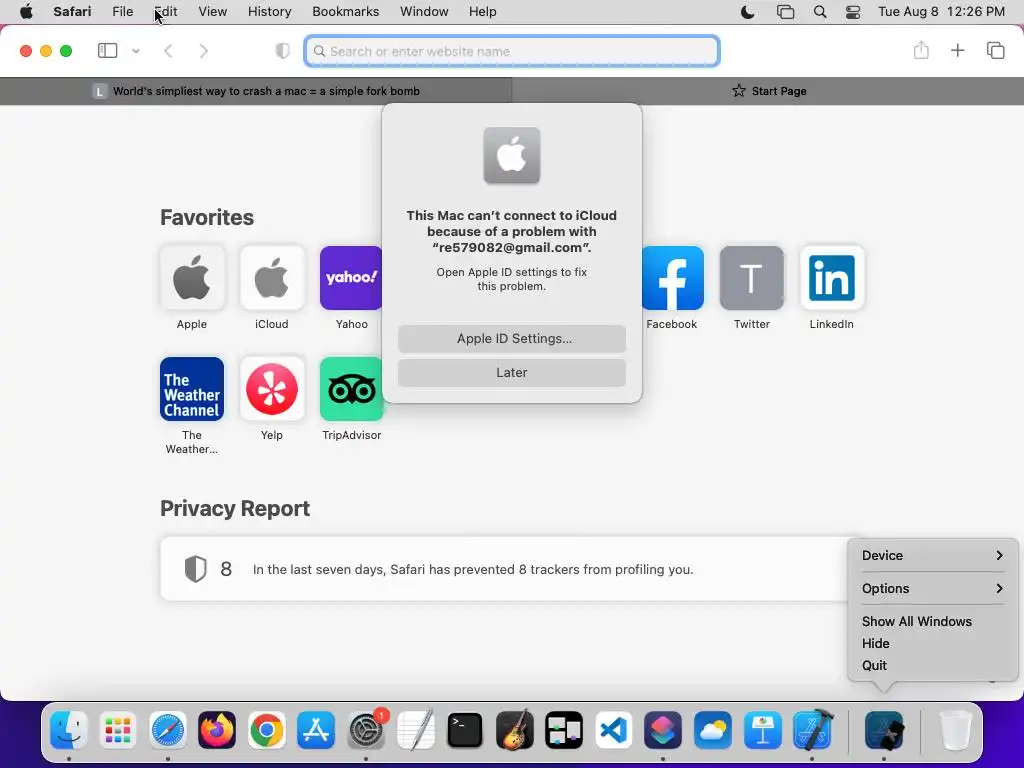Open Control Center in the menu bar
The height and width of the screenshot is (768, 1024).
point(852,12)
